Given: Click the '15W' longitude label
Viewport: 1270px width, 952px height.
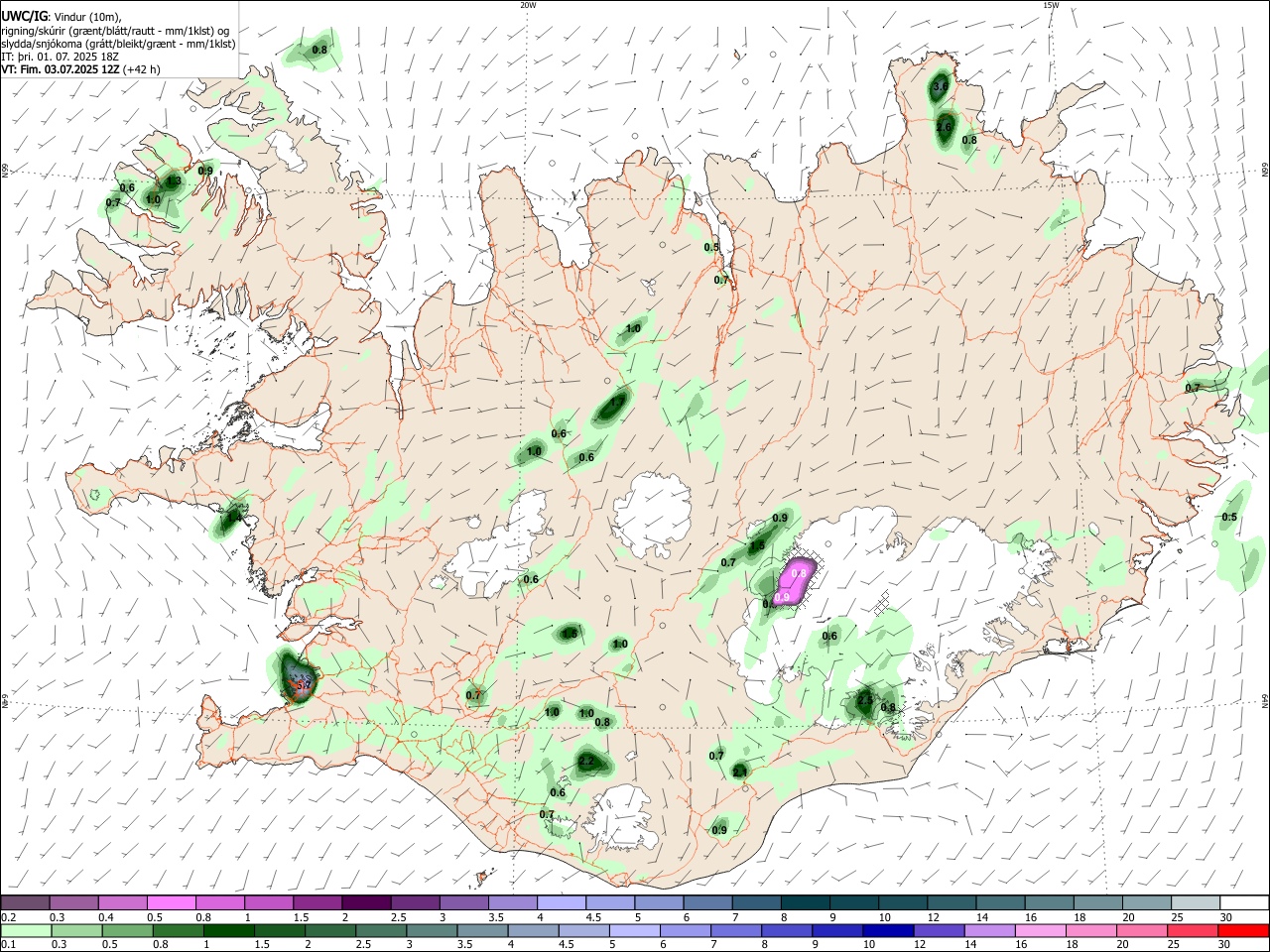Looking at the screenshot, I should click(1051, 5).
